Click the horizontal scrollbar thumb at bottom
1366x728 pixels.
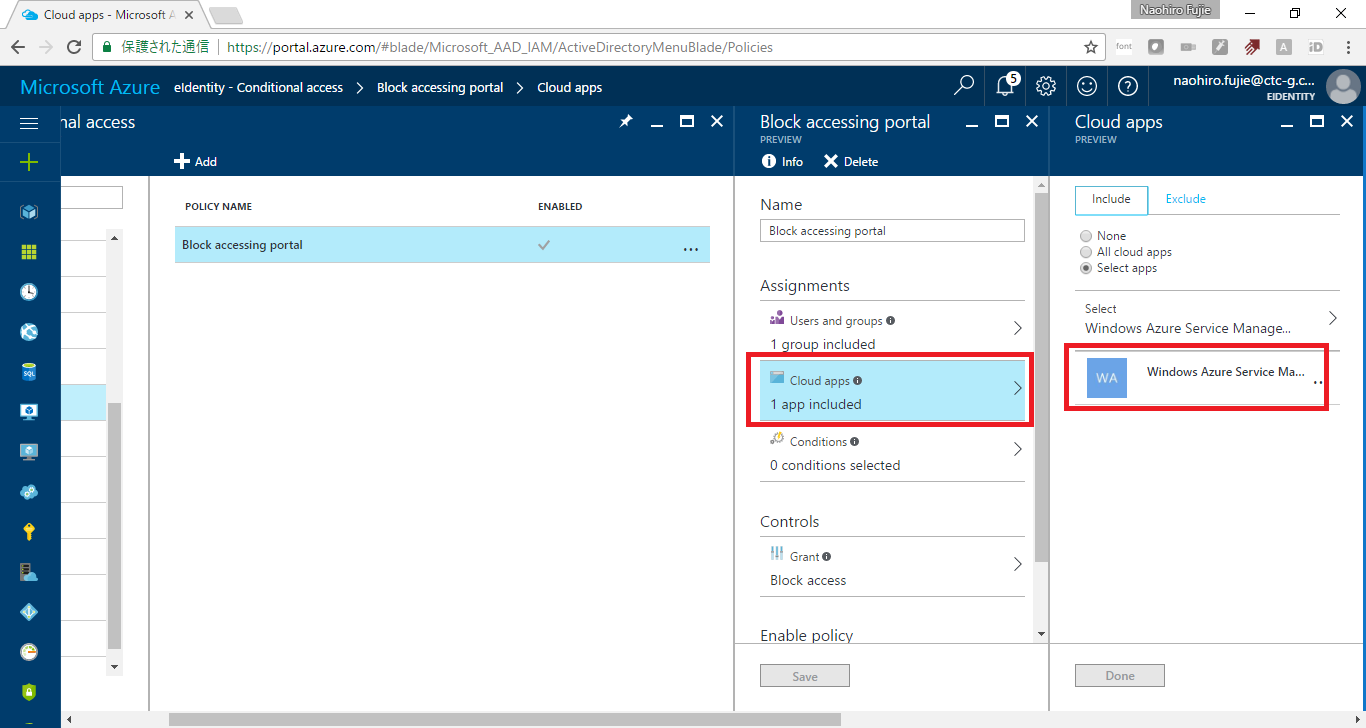[505, 719]
